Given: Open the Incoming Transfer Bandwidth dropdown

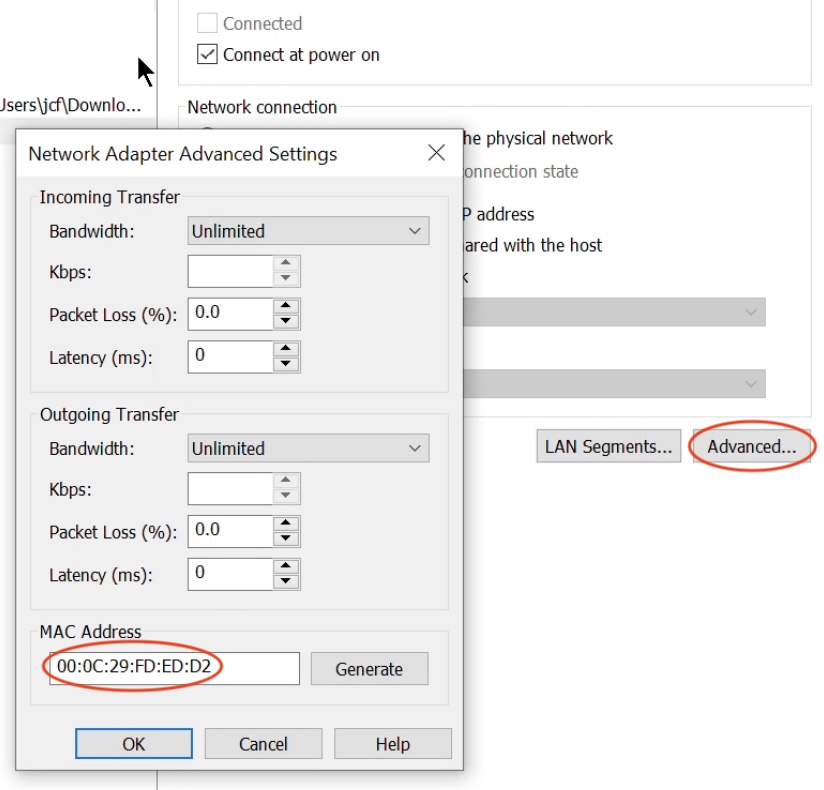Looking at the screenshot, I should 308,231.
